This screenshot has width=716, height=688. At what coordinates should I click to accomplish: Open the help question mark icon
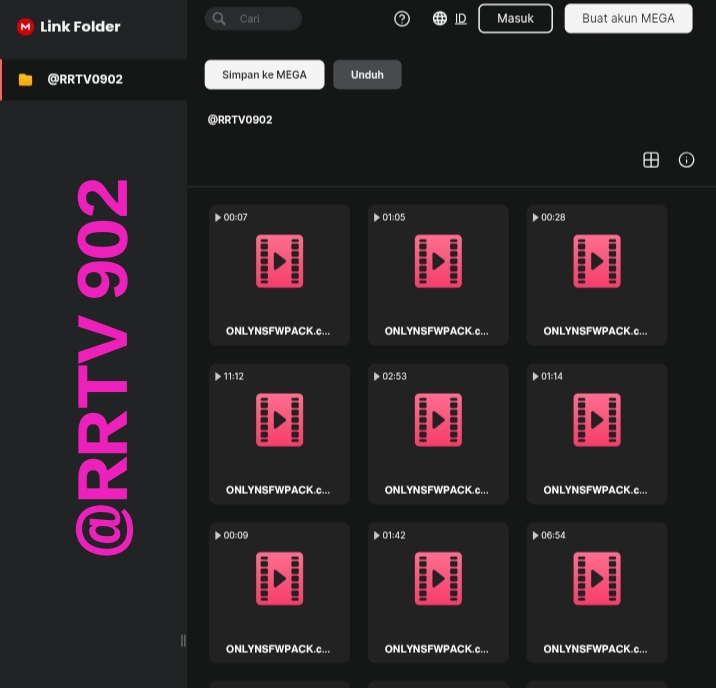pos(402,19)
